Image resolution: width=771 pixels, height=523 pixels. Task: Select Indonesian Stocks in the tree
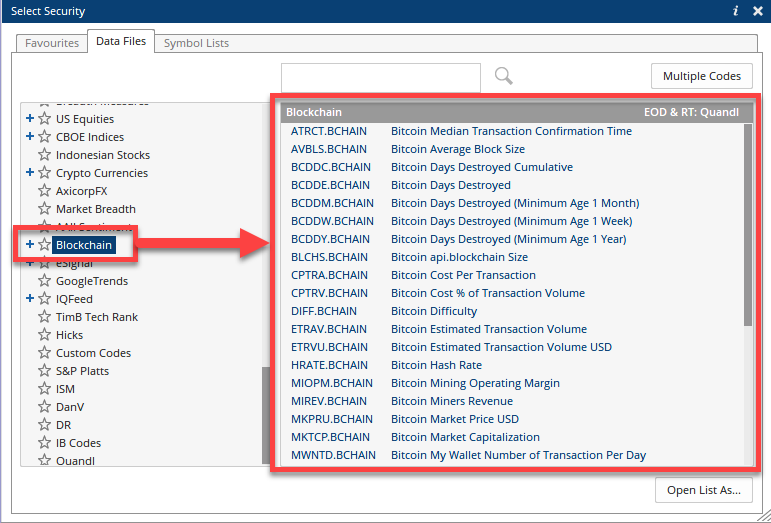103,155
